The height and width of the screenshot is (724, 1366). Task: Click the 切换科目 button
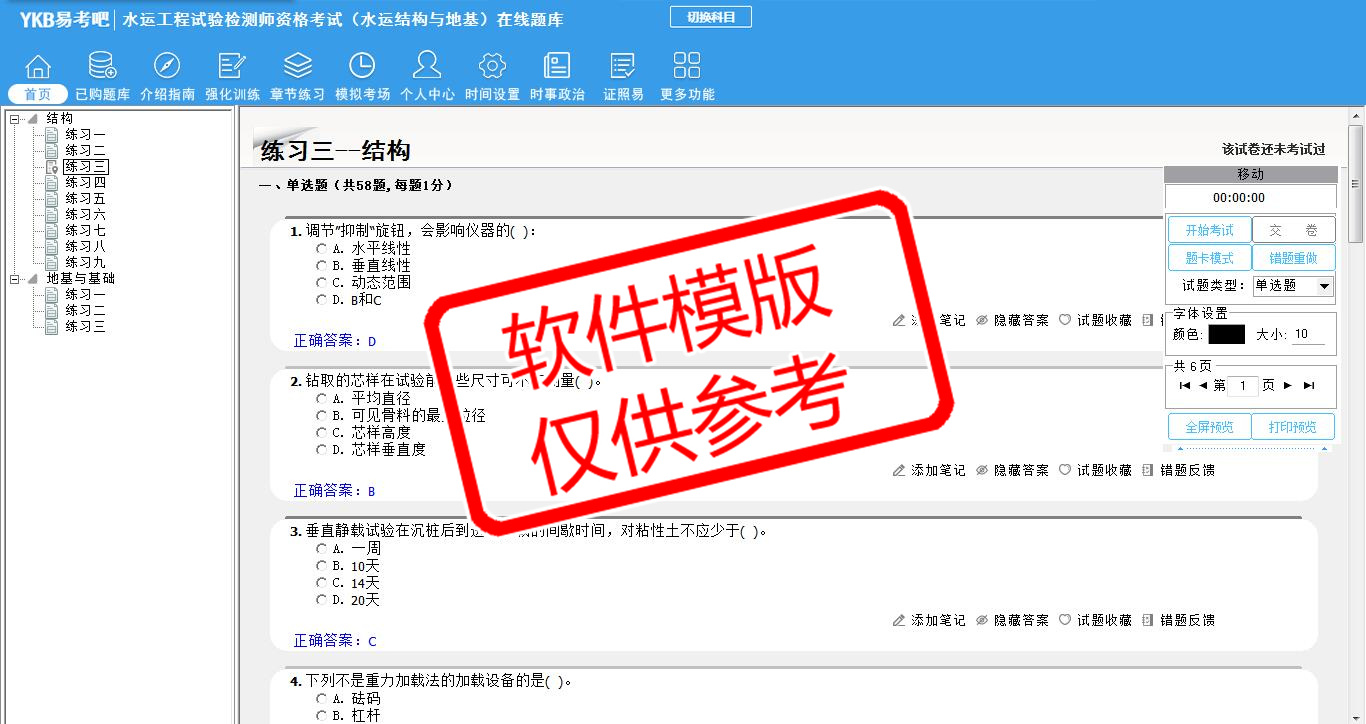coord(710,17)
